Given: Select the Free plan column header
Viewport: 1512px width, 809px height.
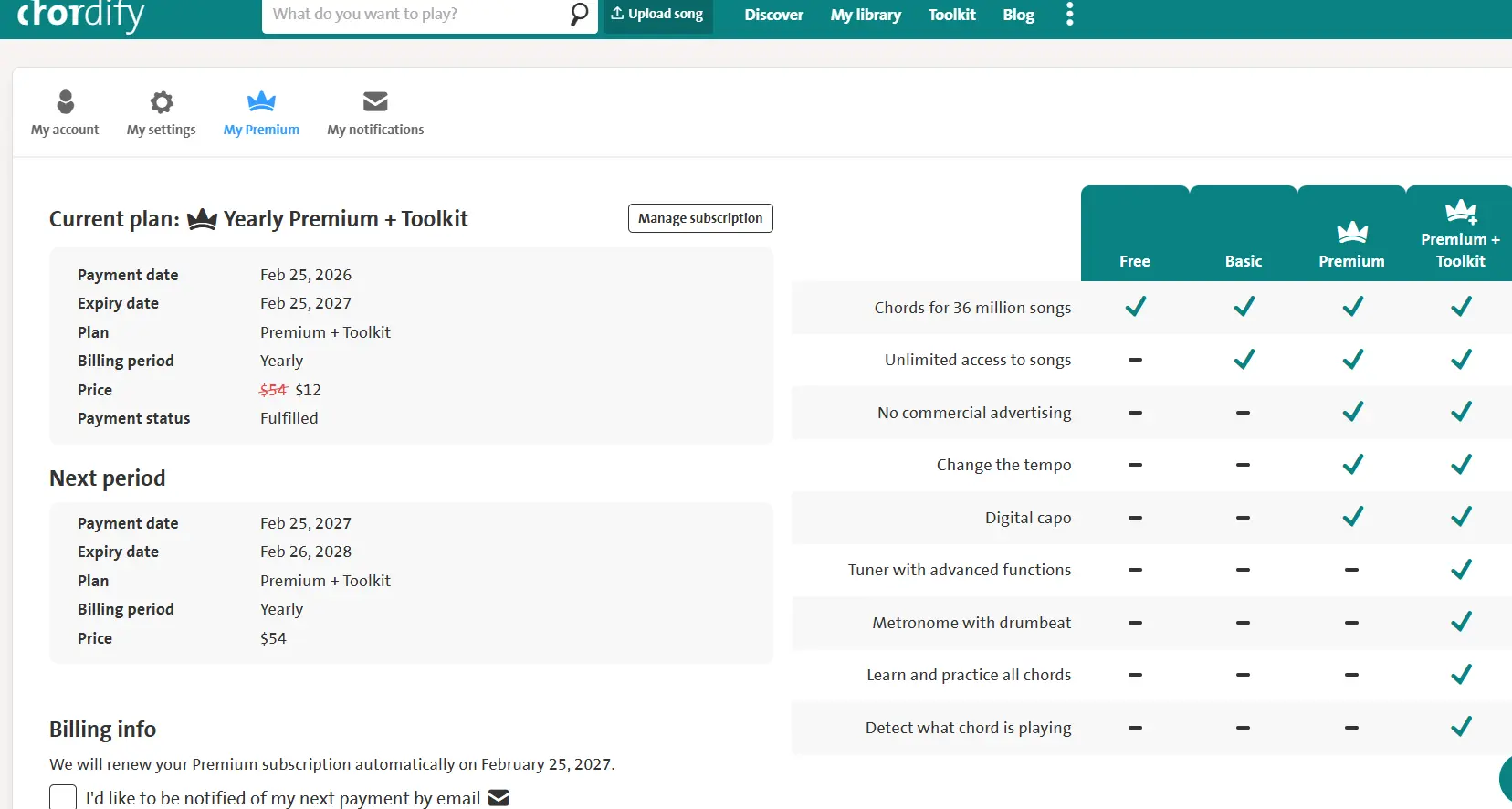Looking at the screenshot, I should click(1135, 233).
